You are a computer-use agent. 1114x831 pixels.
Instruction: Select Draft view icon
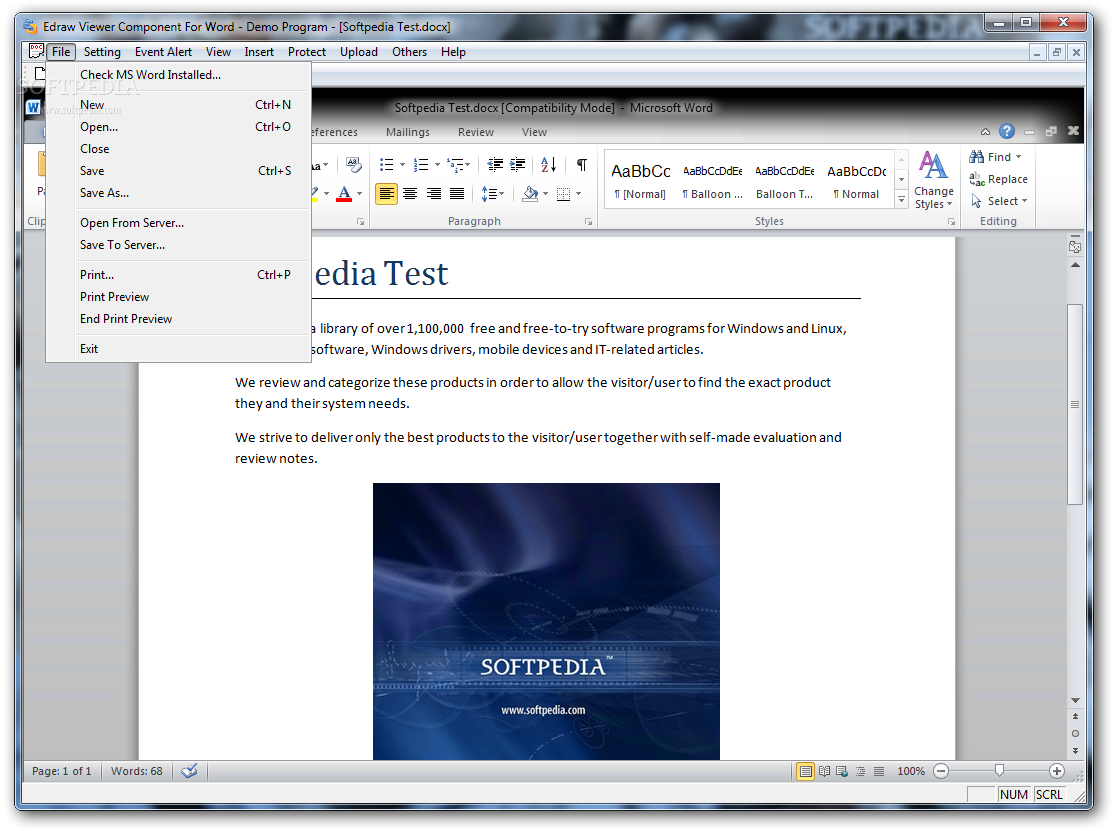pyautogui.click(x=879, y=771)
